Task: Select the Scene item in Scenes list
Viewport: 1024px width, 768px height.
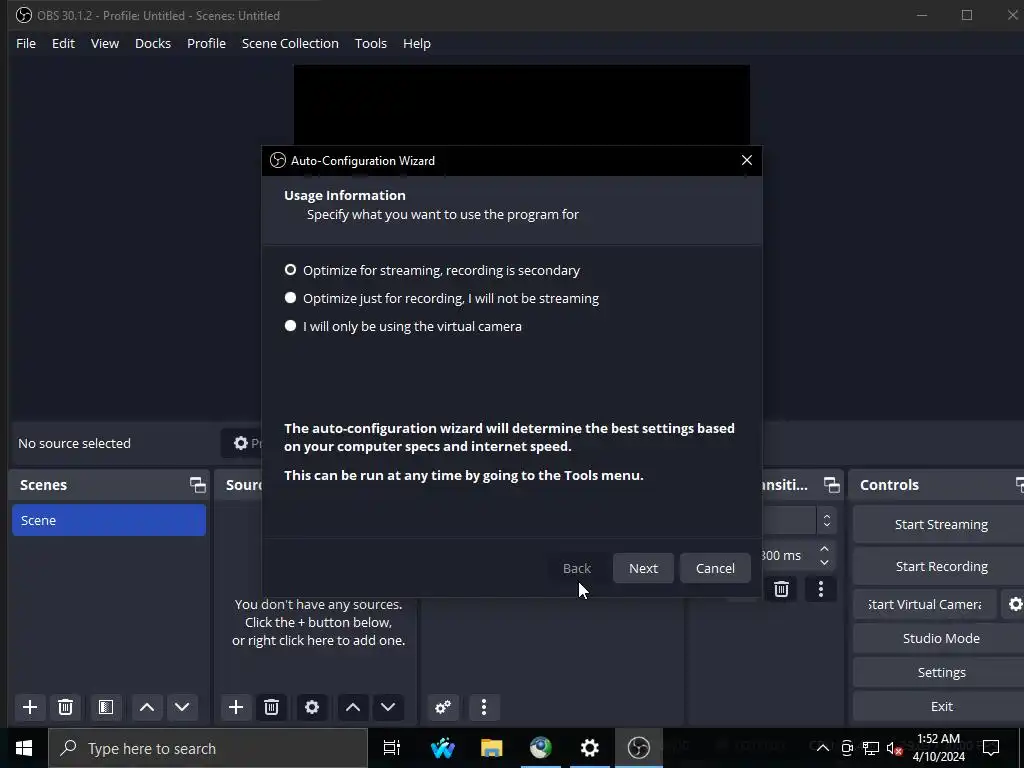Action: coord(109,520)
